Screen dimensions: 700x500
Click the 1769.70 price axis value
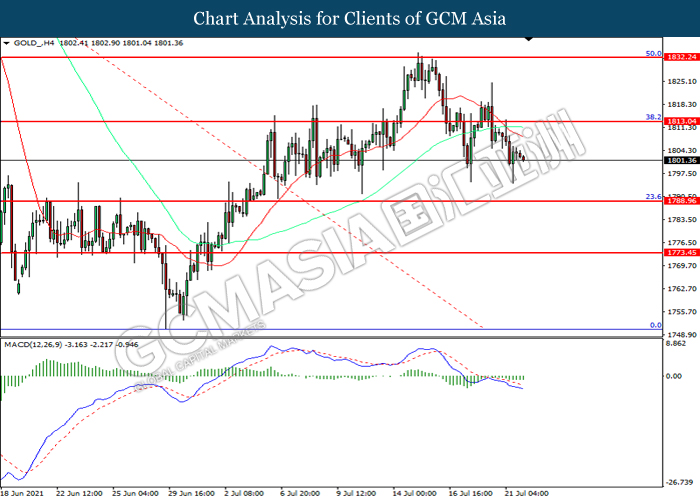click(682, 266)
